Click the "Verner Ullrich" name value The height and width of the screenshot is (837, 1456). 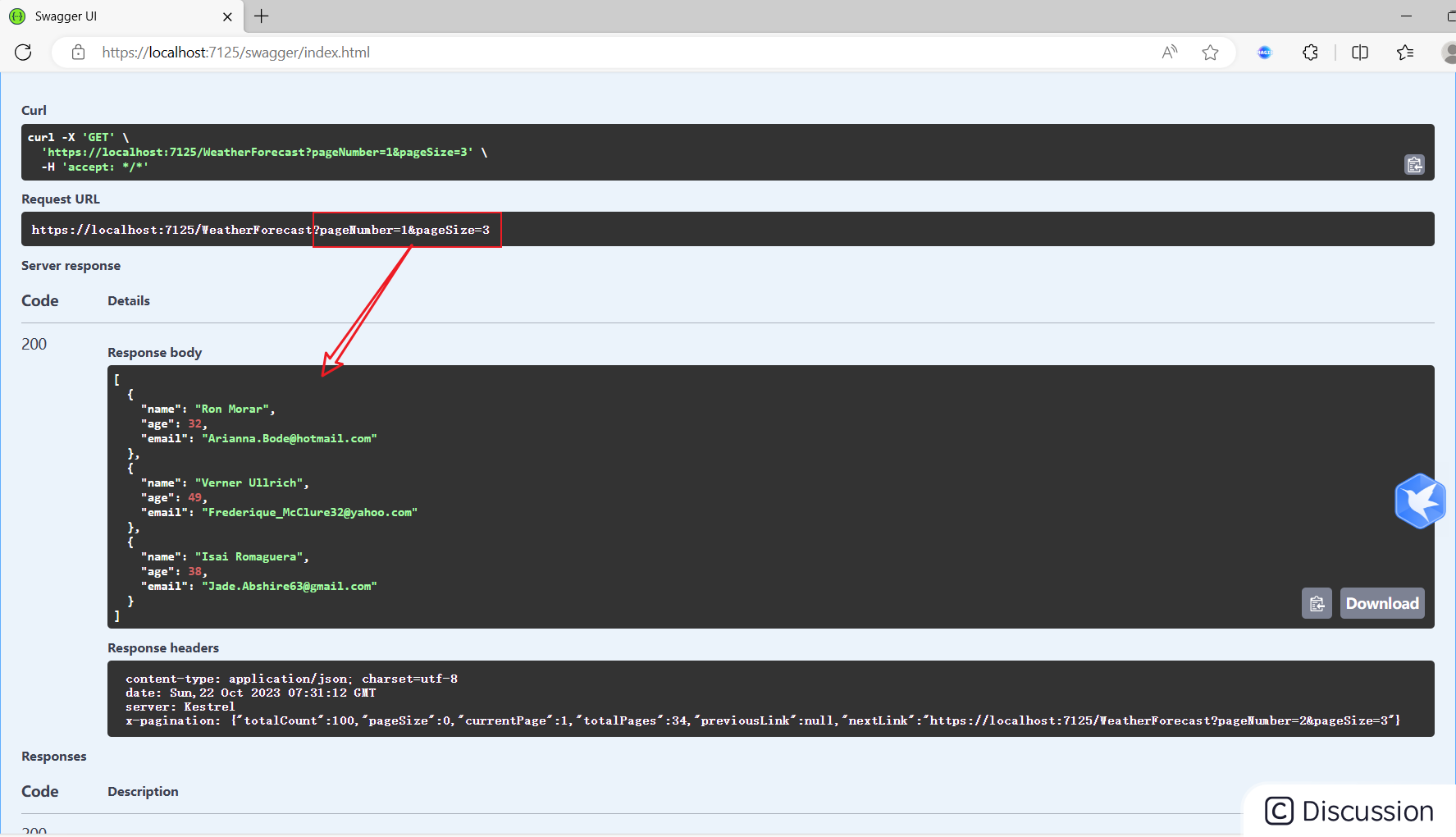pyautogui.click(x=249, y=483)
